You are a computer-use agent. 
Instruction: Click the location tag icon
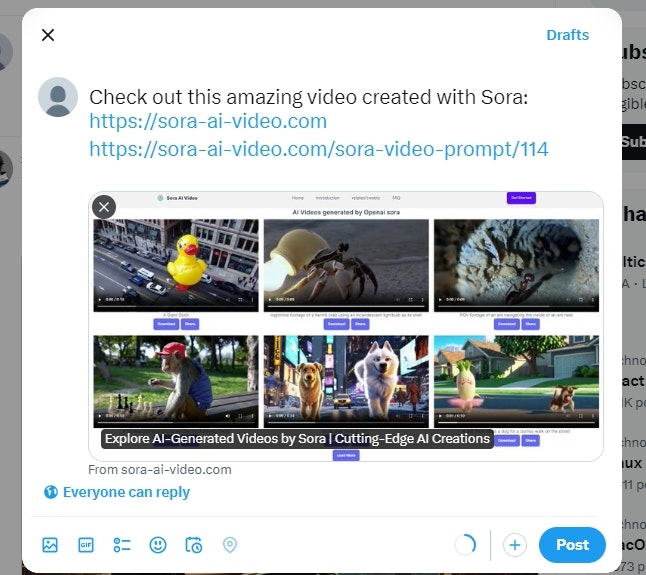(230, 545)
